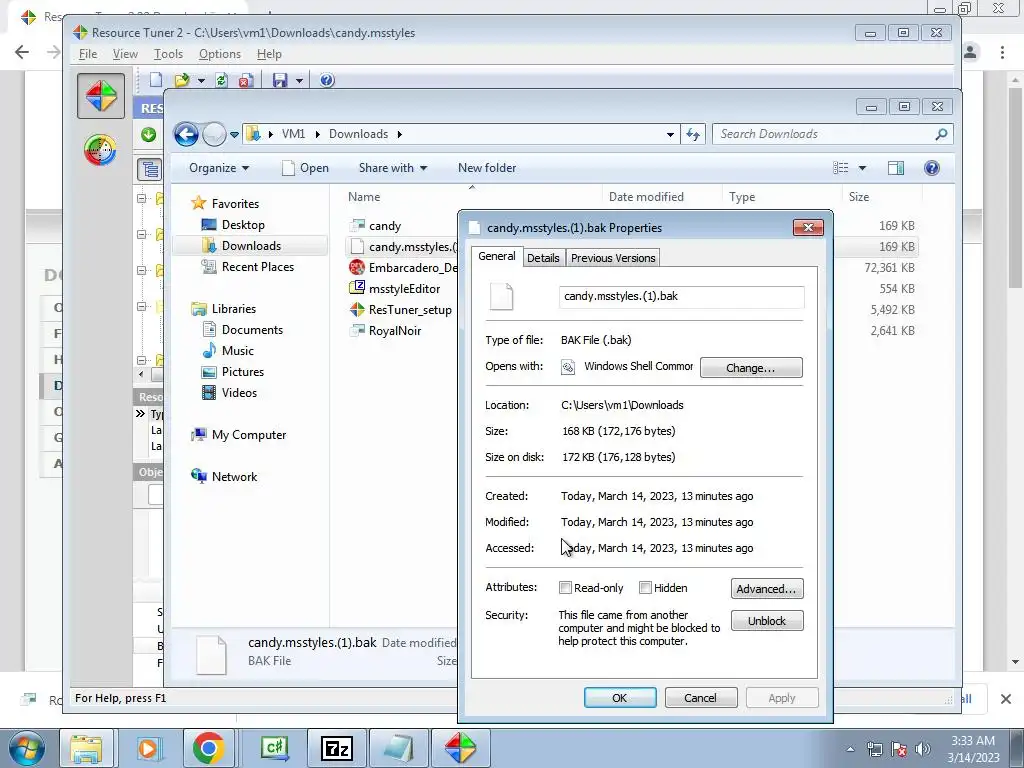Click the file name field in Properties
This screenshot has width=1024, height=768.
(681, 296)
